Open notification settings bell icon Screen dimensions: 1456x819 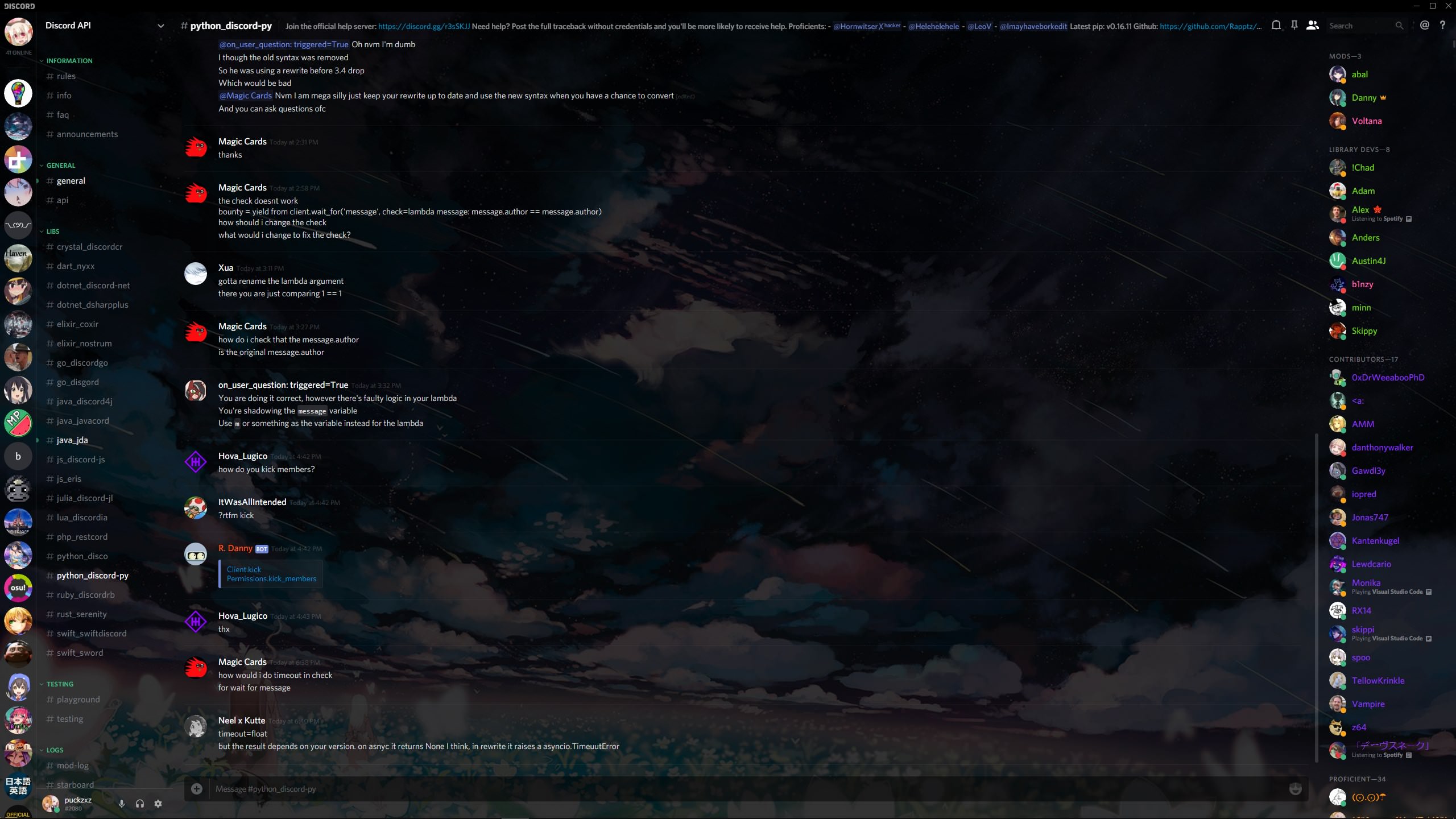[1276, 25]
